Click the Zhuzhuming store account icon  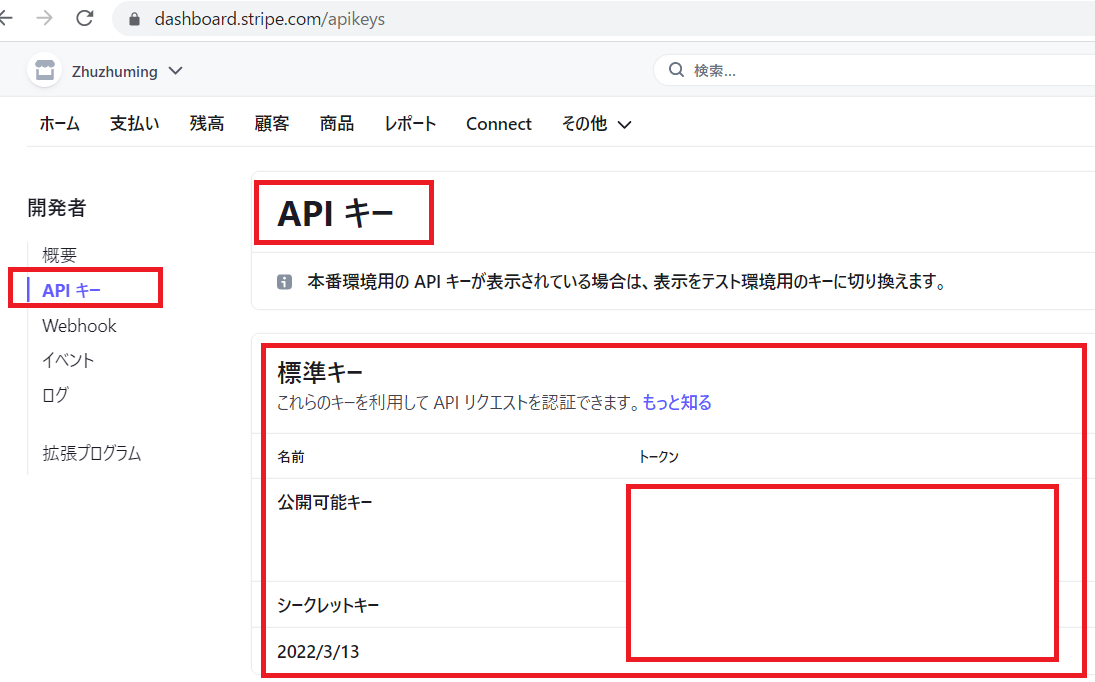tap(42, 71)
